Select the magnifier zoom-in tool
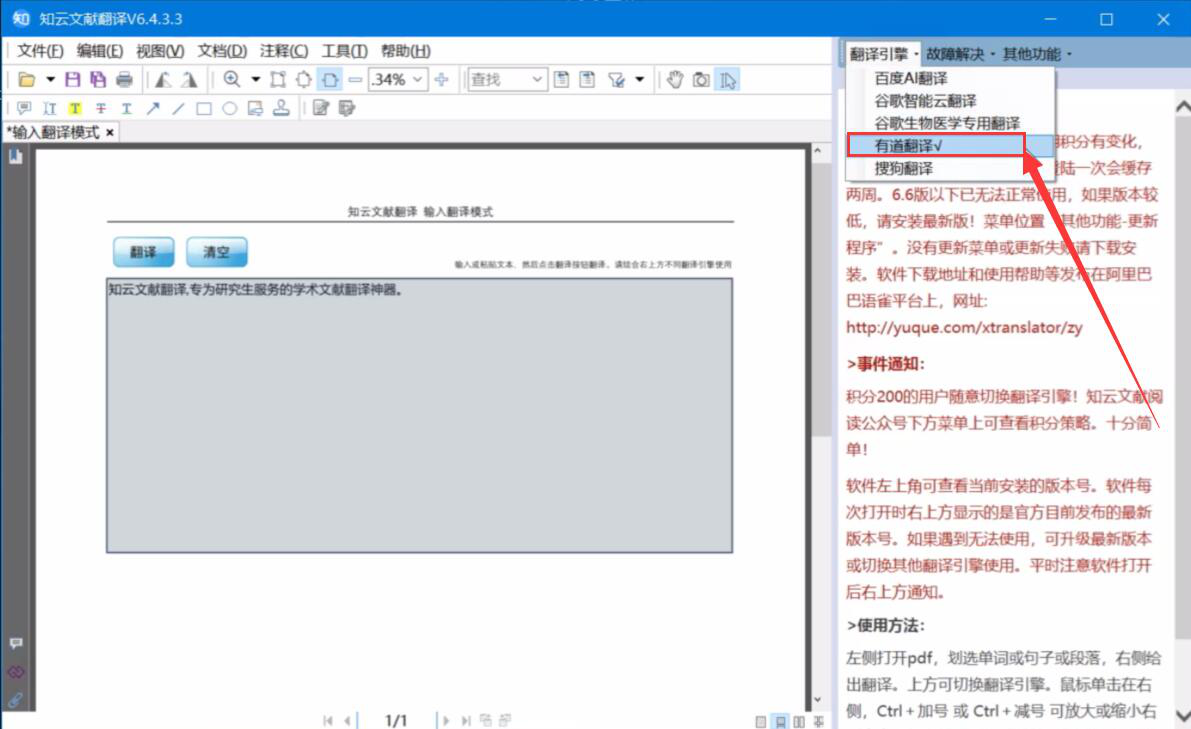The image size is (1191, 729). pos(232,80)
